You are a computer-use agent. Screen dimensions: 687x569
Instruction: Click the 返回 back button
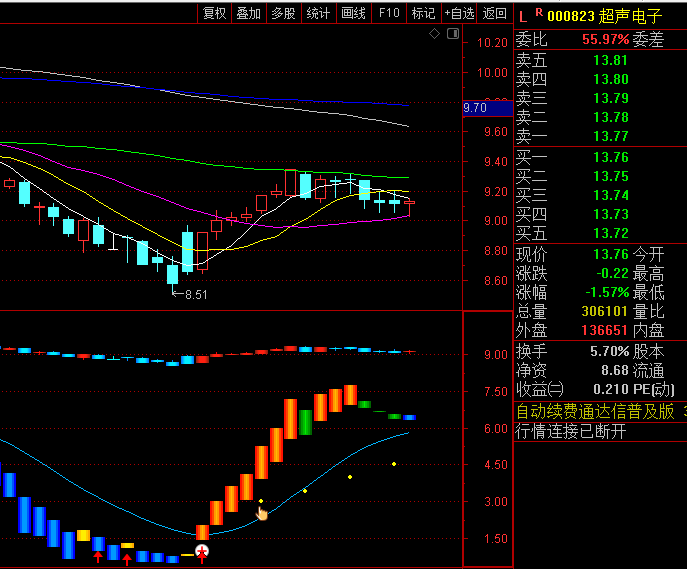tap(495, 13)
